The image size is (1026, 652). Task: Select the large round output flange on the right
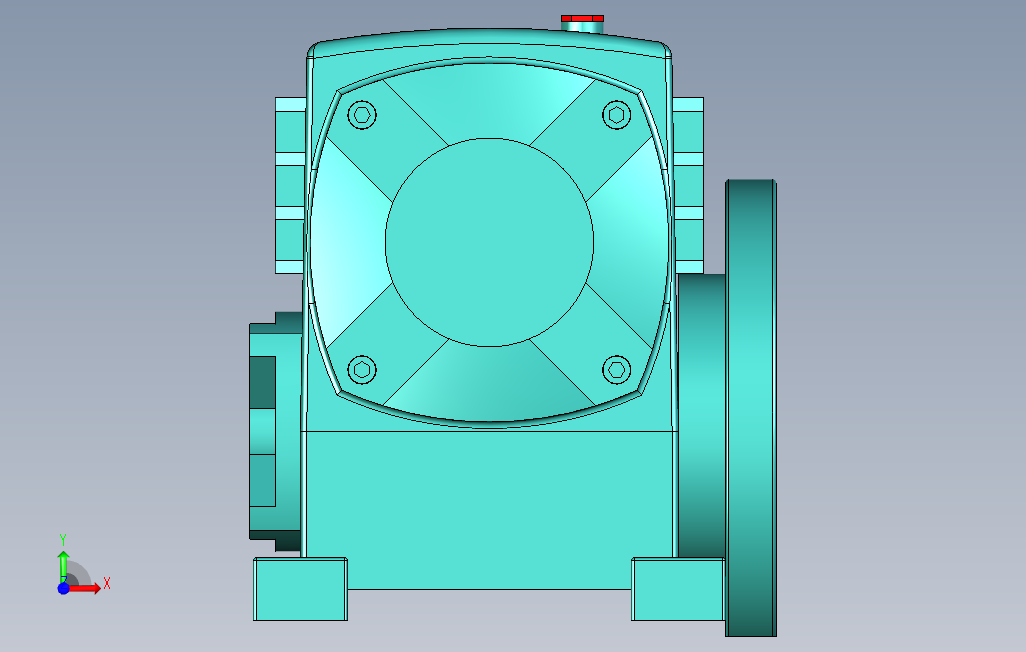[751, 407]
